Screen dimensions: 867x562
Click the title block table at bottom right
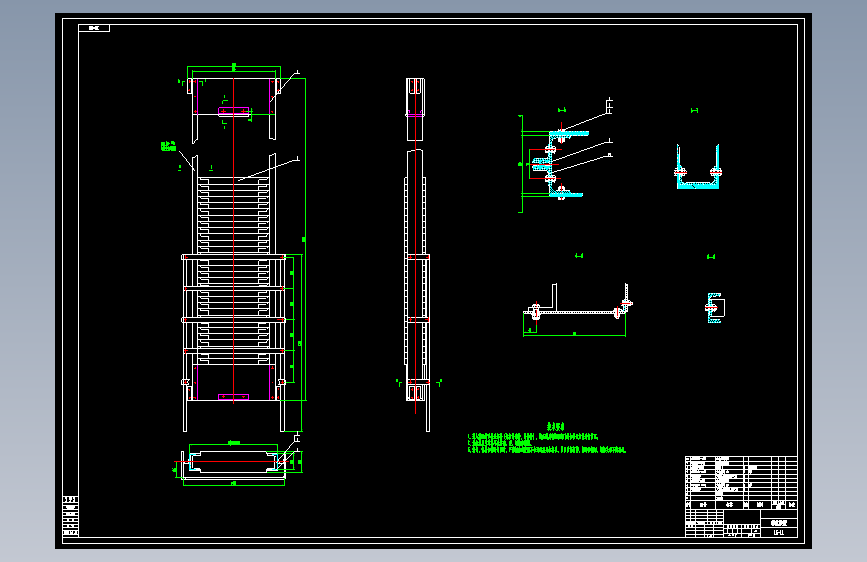[741, 496]
